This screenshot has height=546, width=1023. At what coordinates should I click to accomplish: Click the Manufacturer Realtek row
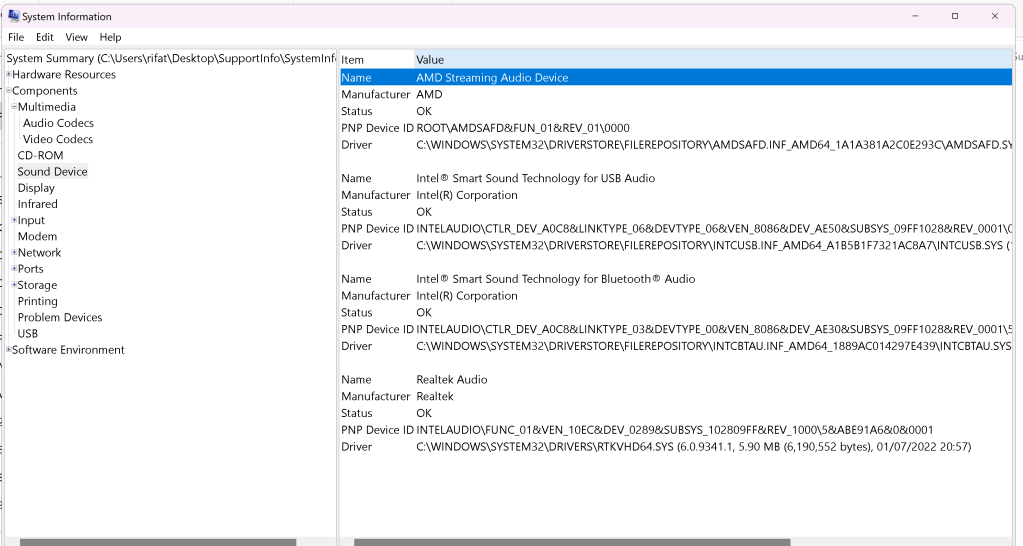(x=676, y=396)
